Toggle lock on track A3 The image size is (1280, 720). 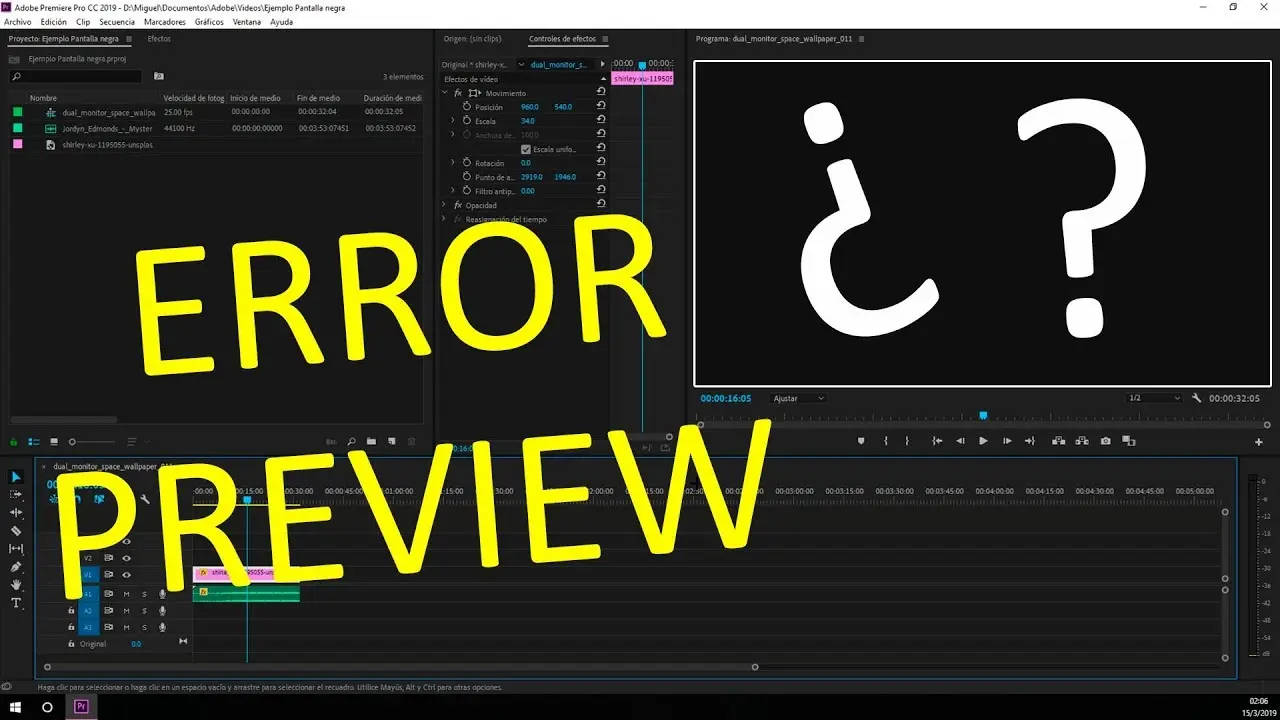[71, 627]
